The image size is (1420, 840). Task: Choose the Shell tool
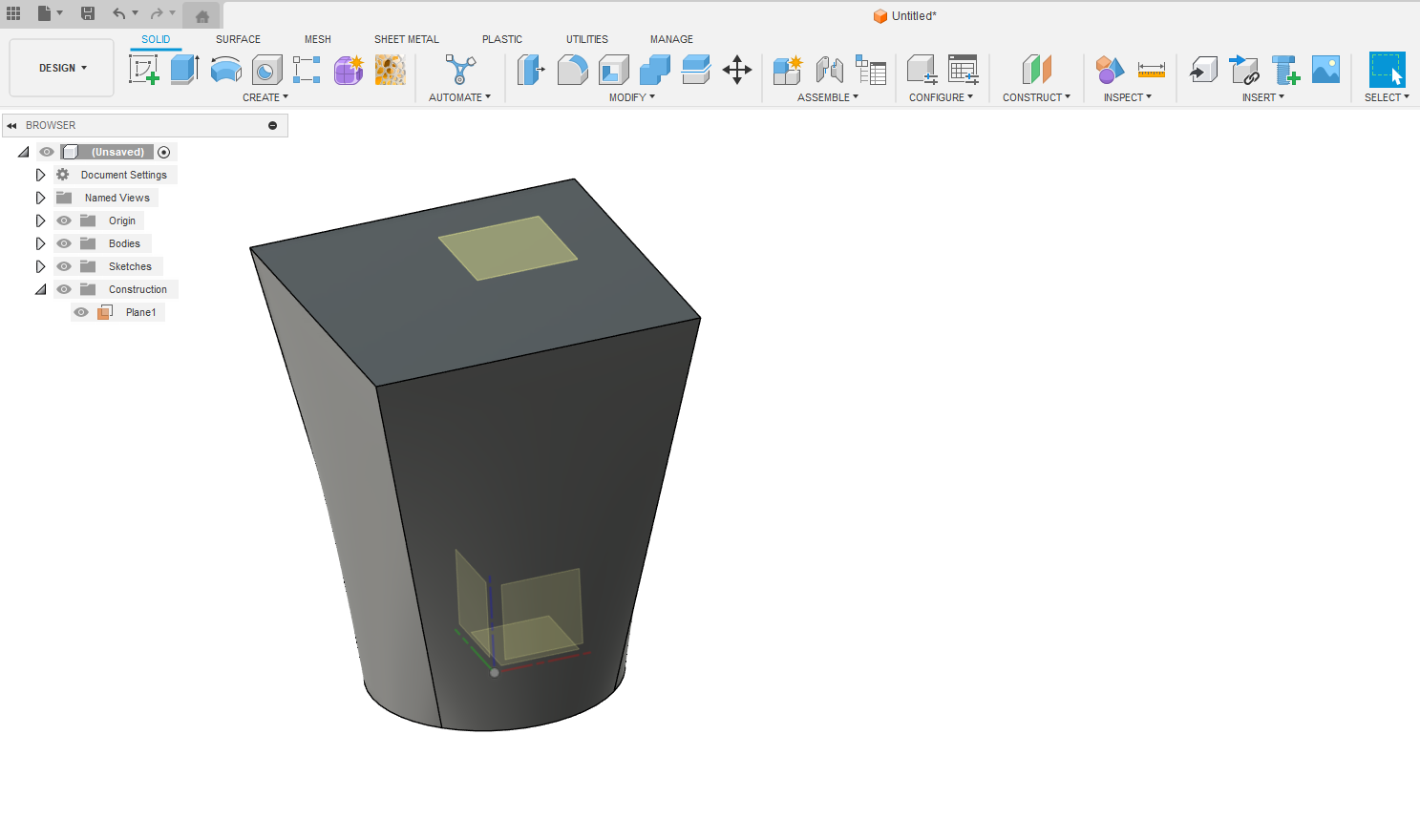pyautogui.click(x=614, y=70)
